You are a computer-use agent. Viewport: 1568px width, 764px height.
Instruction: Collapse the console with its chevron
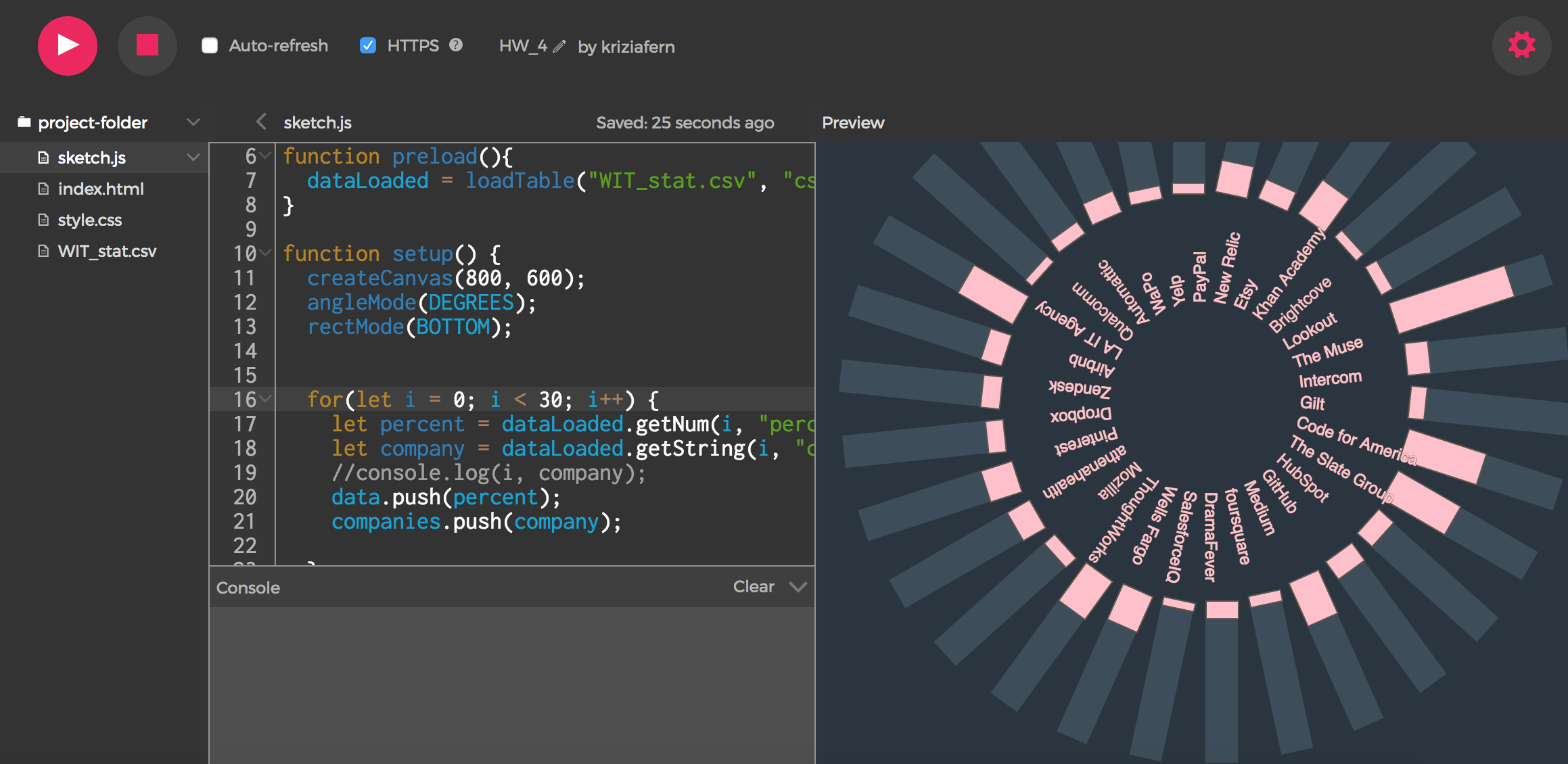point(799,587)
